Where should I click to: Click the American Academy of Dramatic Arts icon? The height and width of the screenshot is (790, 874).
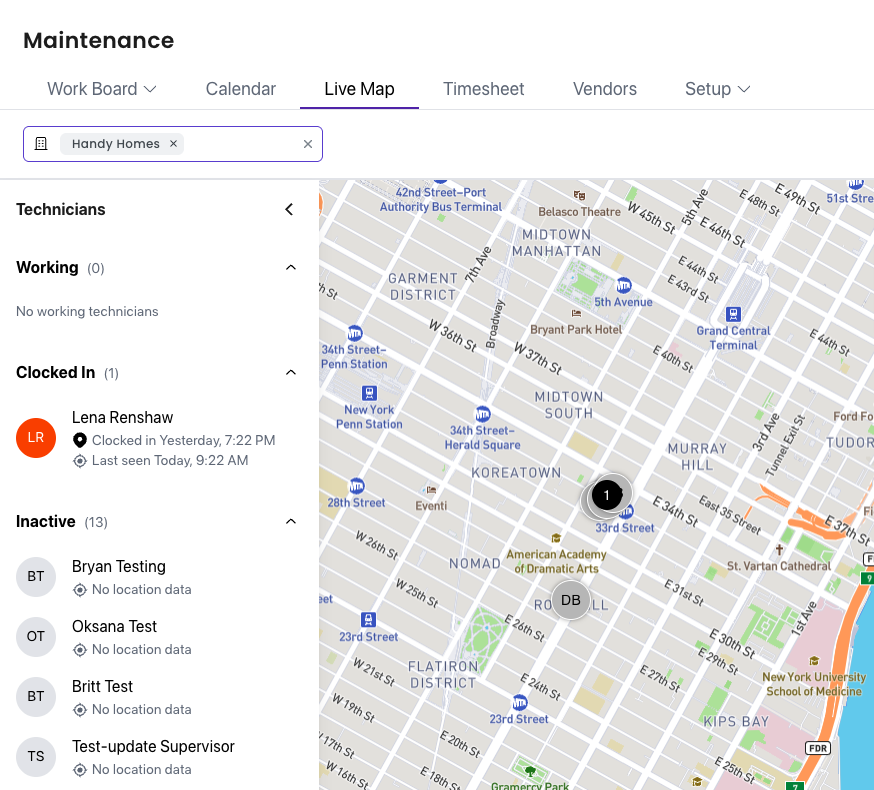point(556,538)
